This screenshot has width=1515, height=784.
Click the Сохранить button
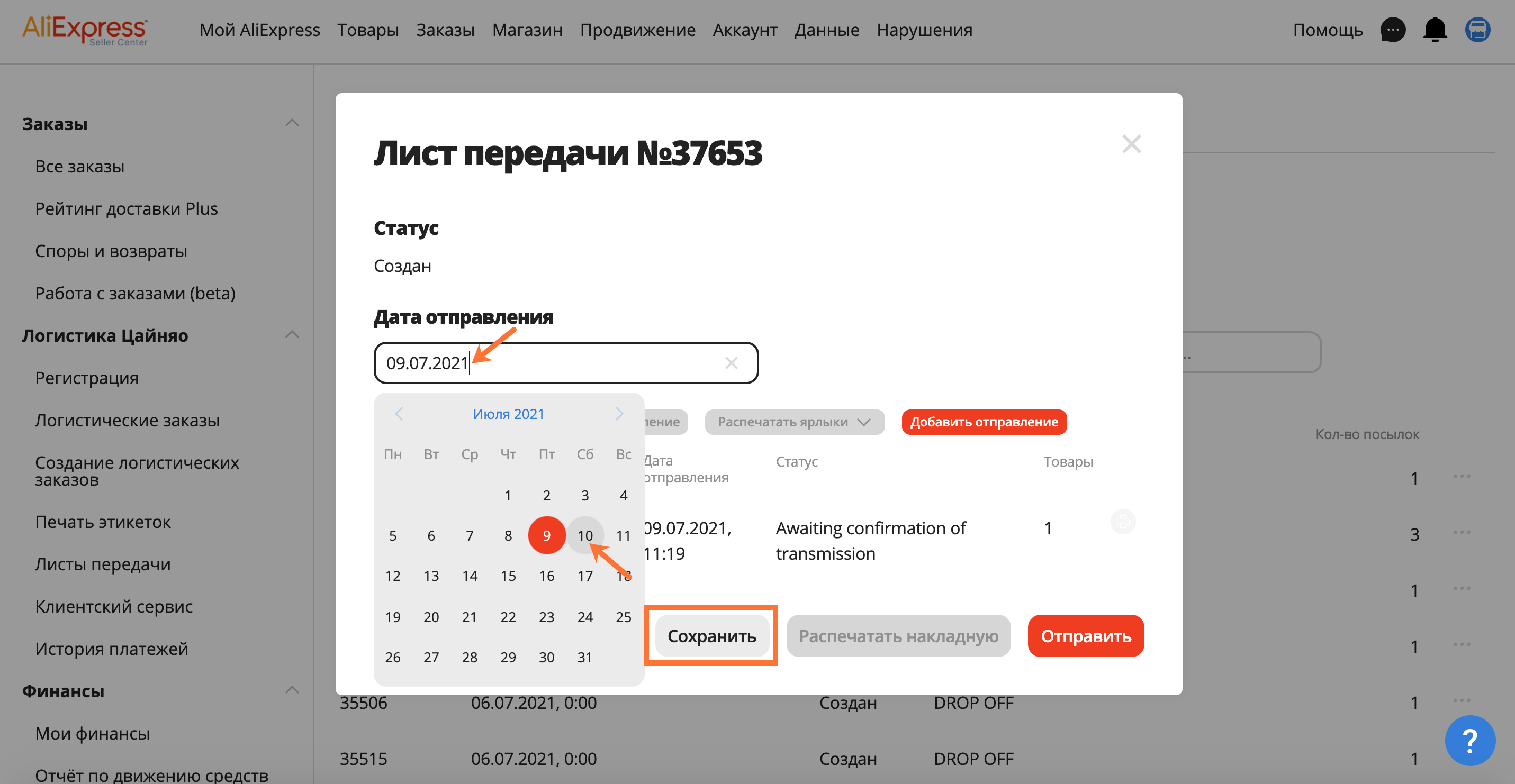click(711, 636)
